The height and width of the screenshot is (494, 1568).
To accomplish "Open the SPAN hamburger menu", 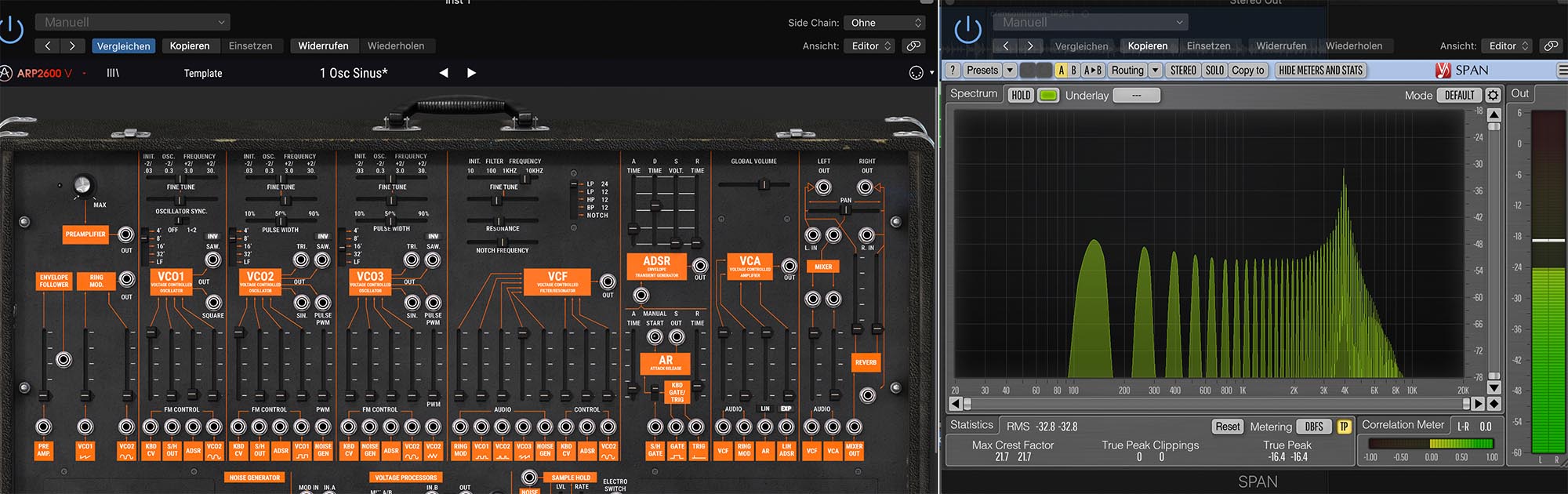I will coord(1562,71).
